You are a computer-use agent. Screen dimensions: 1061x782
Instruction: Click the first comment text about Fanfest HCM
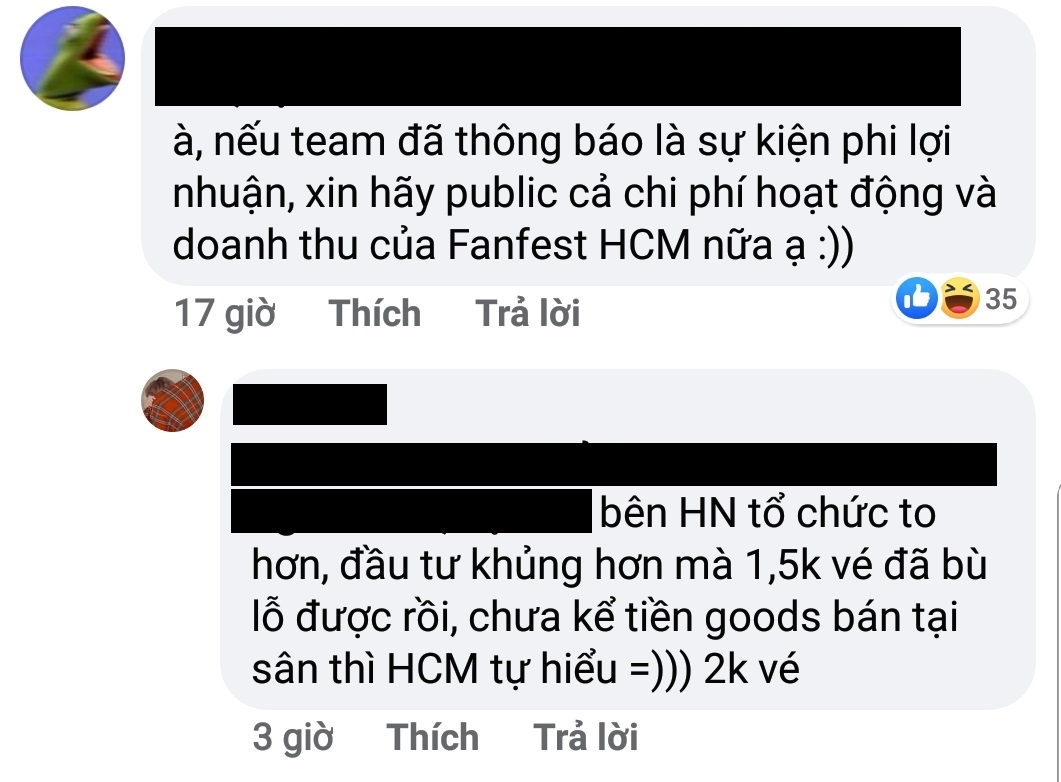[584, 193]
